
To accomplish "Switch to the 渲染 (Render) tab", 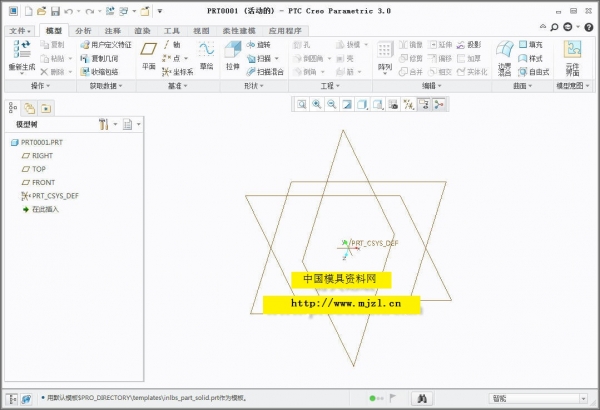I will pos(142,31).
